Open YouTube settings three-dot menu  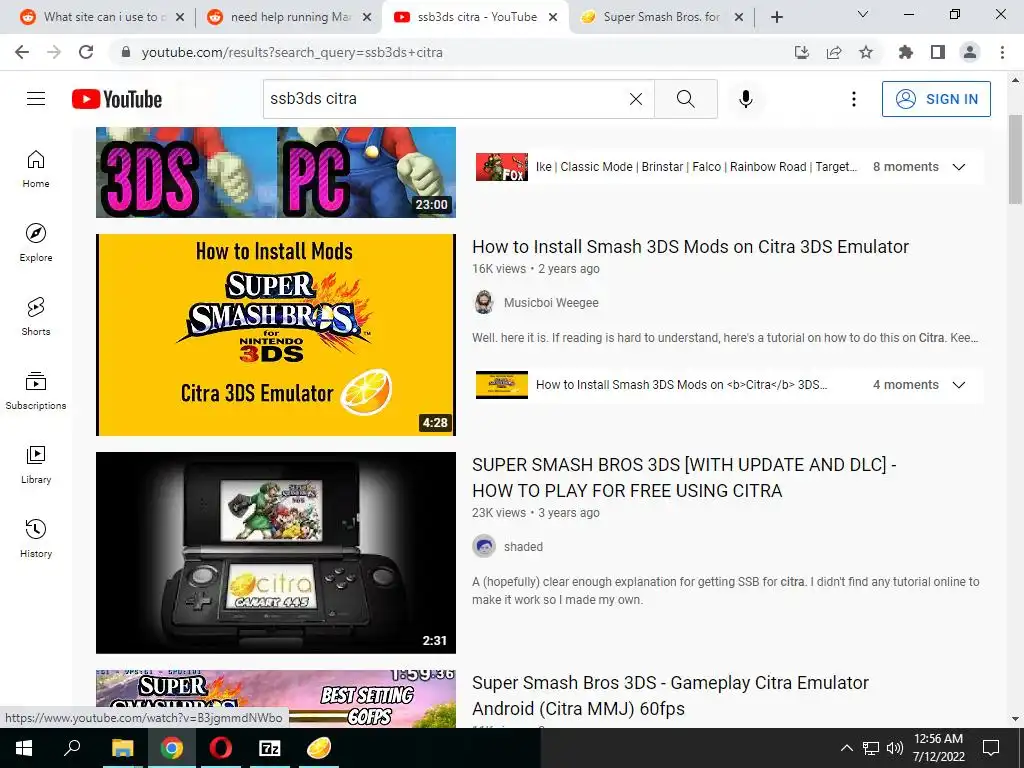click(854, 99)
